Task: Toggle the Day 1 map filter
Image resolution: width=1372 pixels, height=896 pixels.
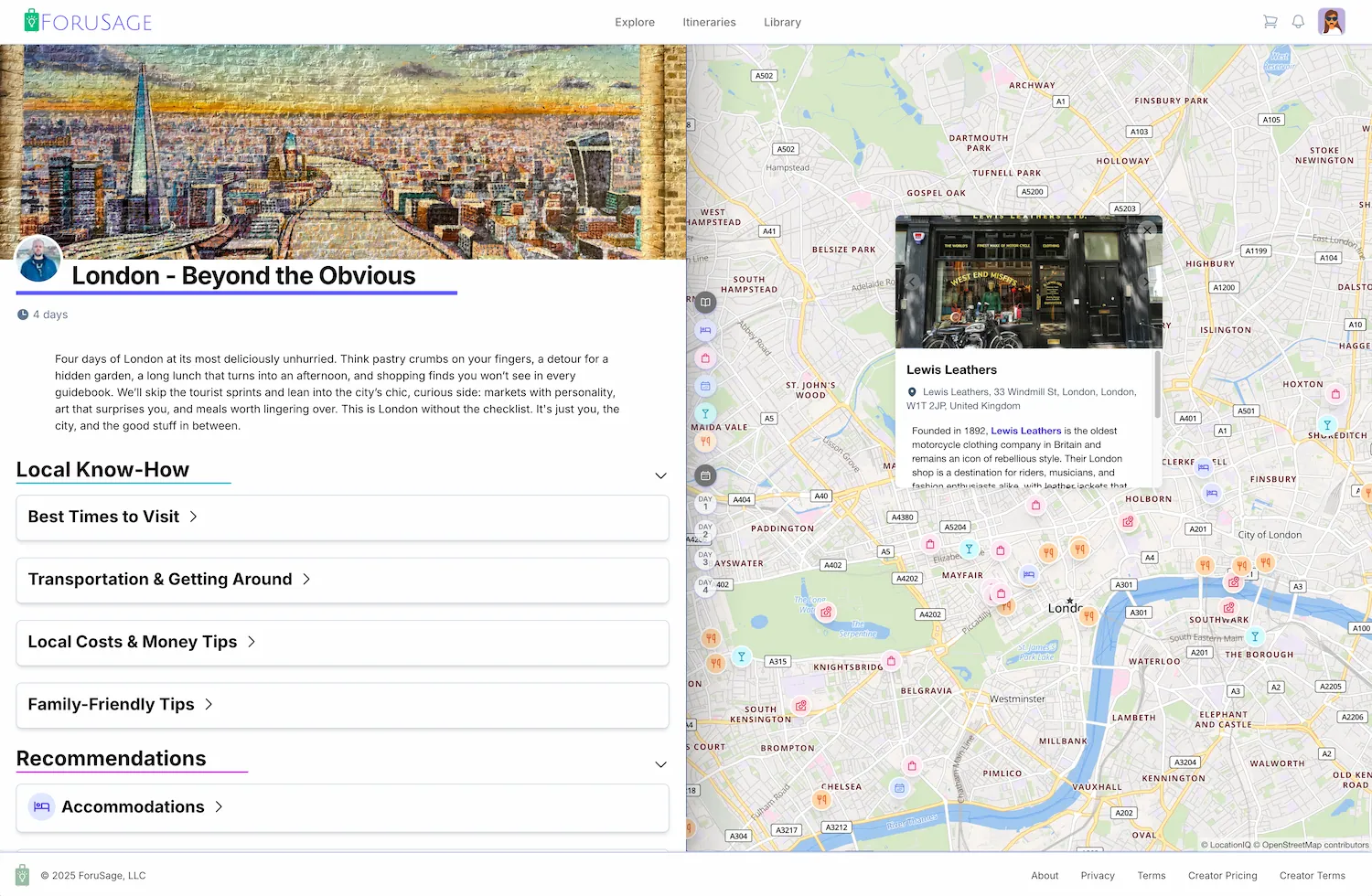Action: (704, 503)
